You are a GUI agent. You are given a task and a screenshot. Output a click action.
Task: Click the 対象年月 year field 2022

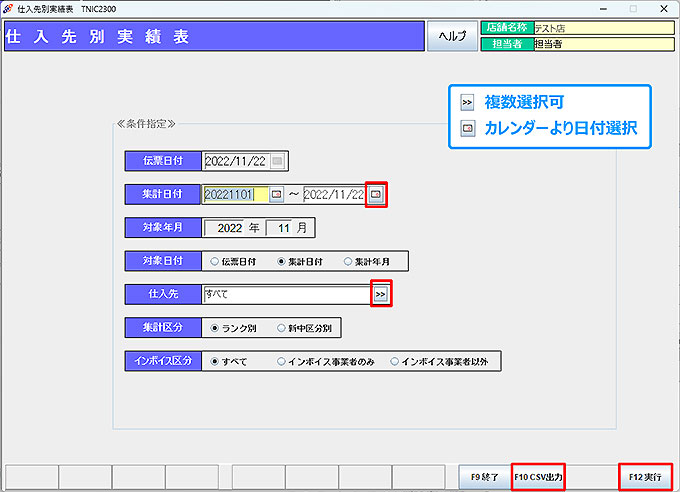point(225,228)
